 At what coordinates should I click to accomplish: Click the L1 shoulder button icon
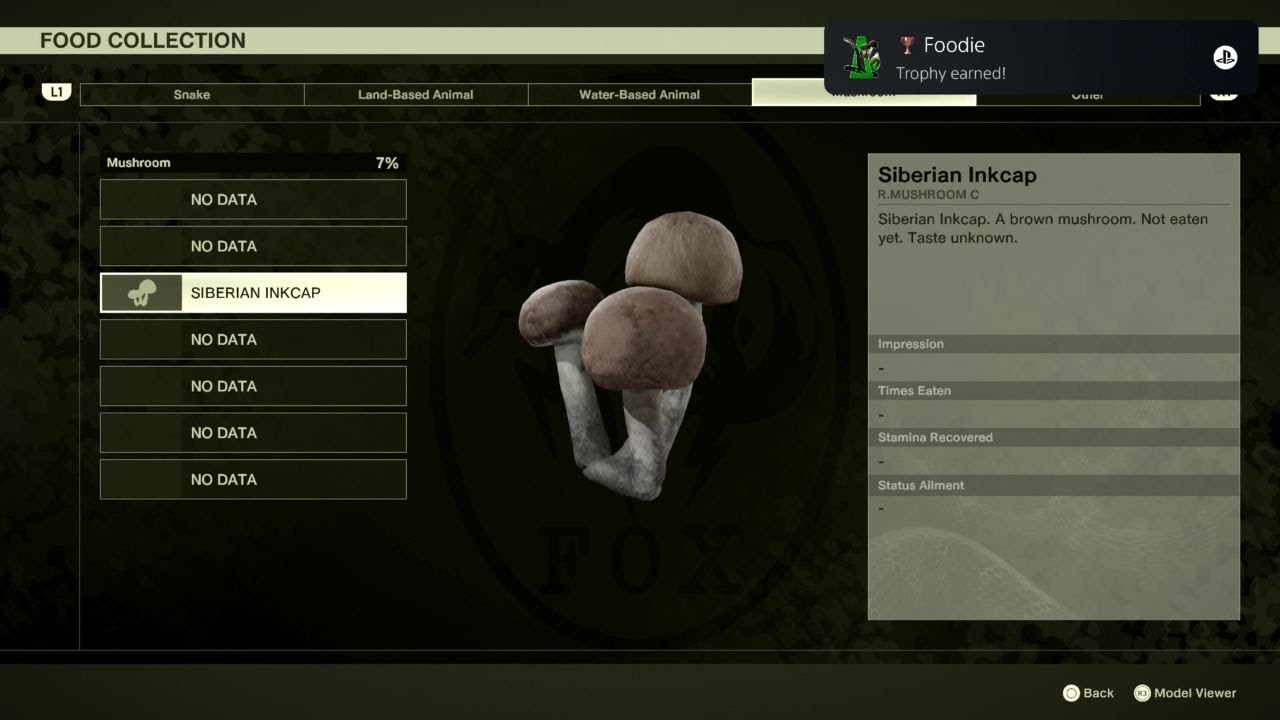coord(56,92)
